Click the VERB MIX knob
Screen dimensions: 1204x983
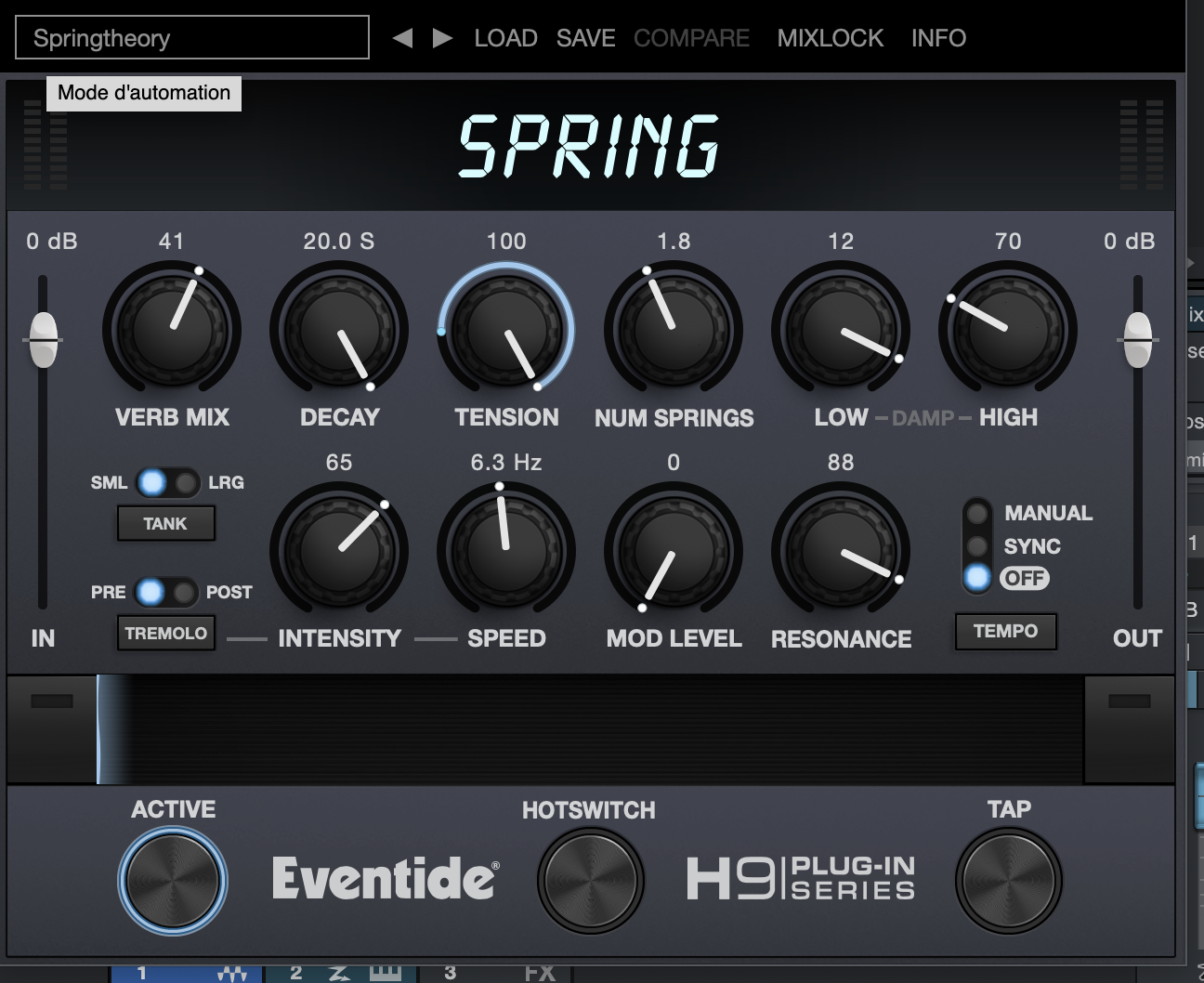(172, 330)
